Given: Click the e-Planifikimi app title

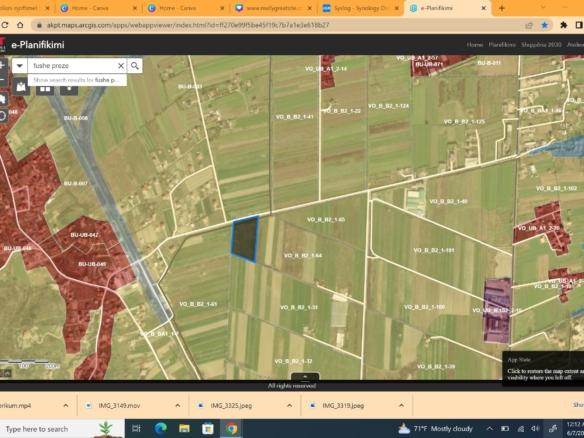Looking at the screenshot, I should [38, 45].
